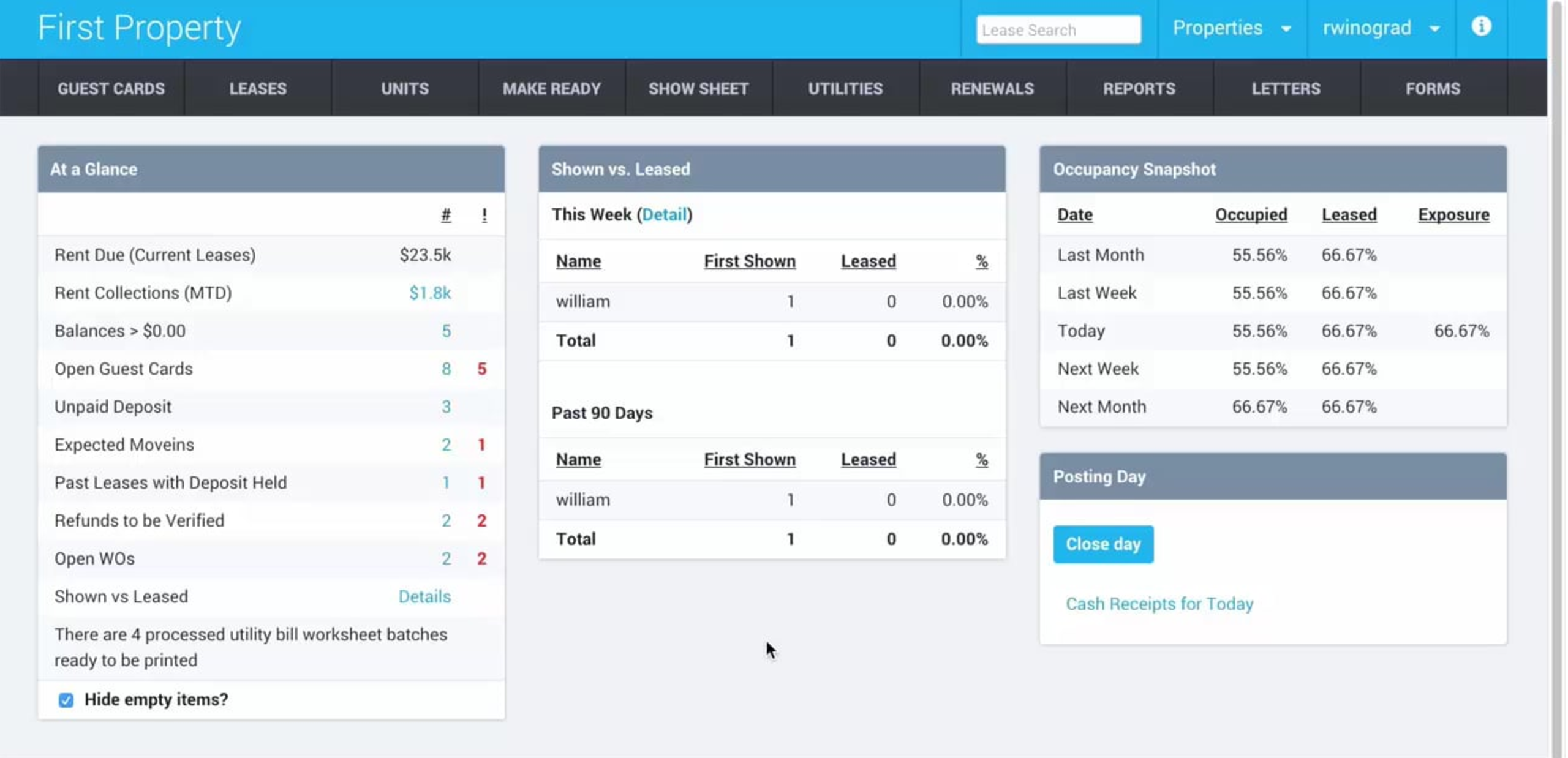Open Rent Collections MTD $1.8k value

[429, 293]
